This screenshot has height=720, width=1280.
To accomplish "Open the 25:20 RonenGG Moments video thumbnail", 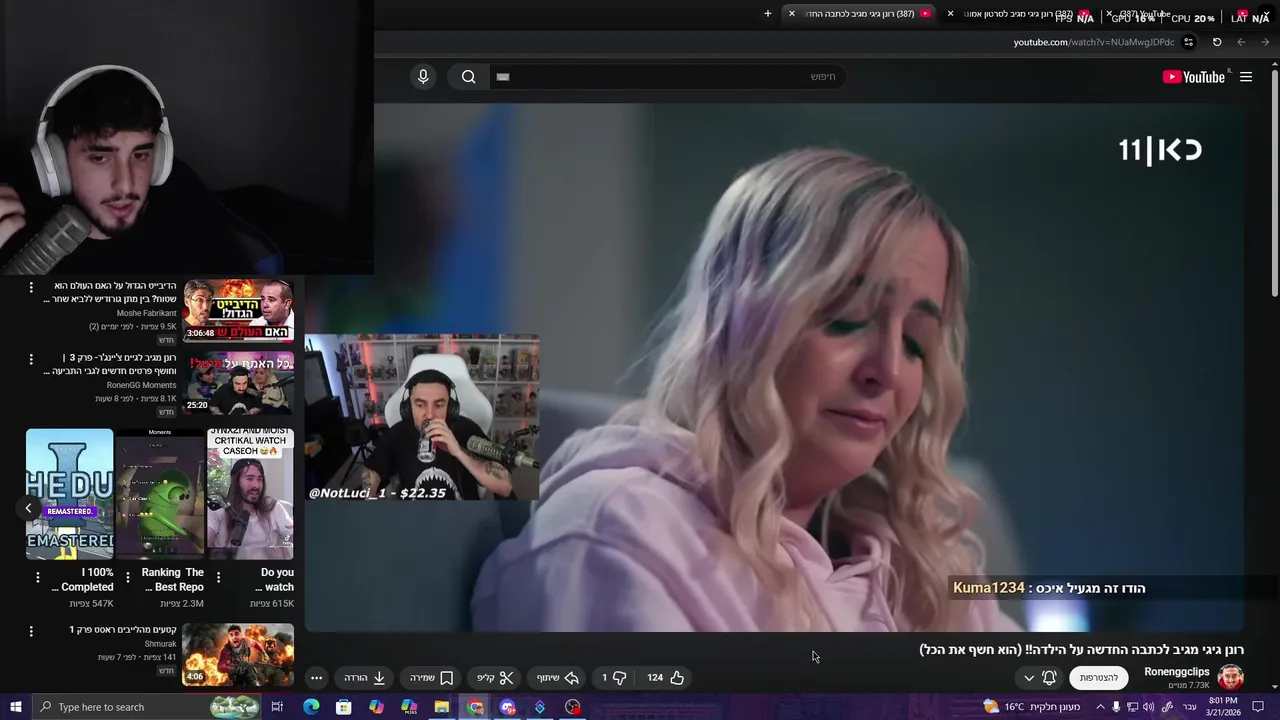I will (238, 383).
